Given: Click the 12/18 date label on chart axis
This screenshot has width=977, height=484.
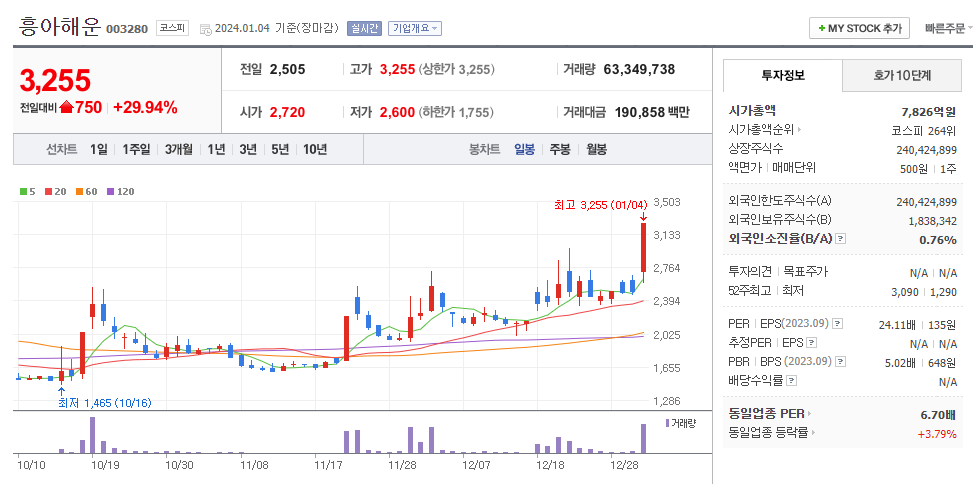Looking at the screenshot, I should click(x=549, y=465).
